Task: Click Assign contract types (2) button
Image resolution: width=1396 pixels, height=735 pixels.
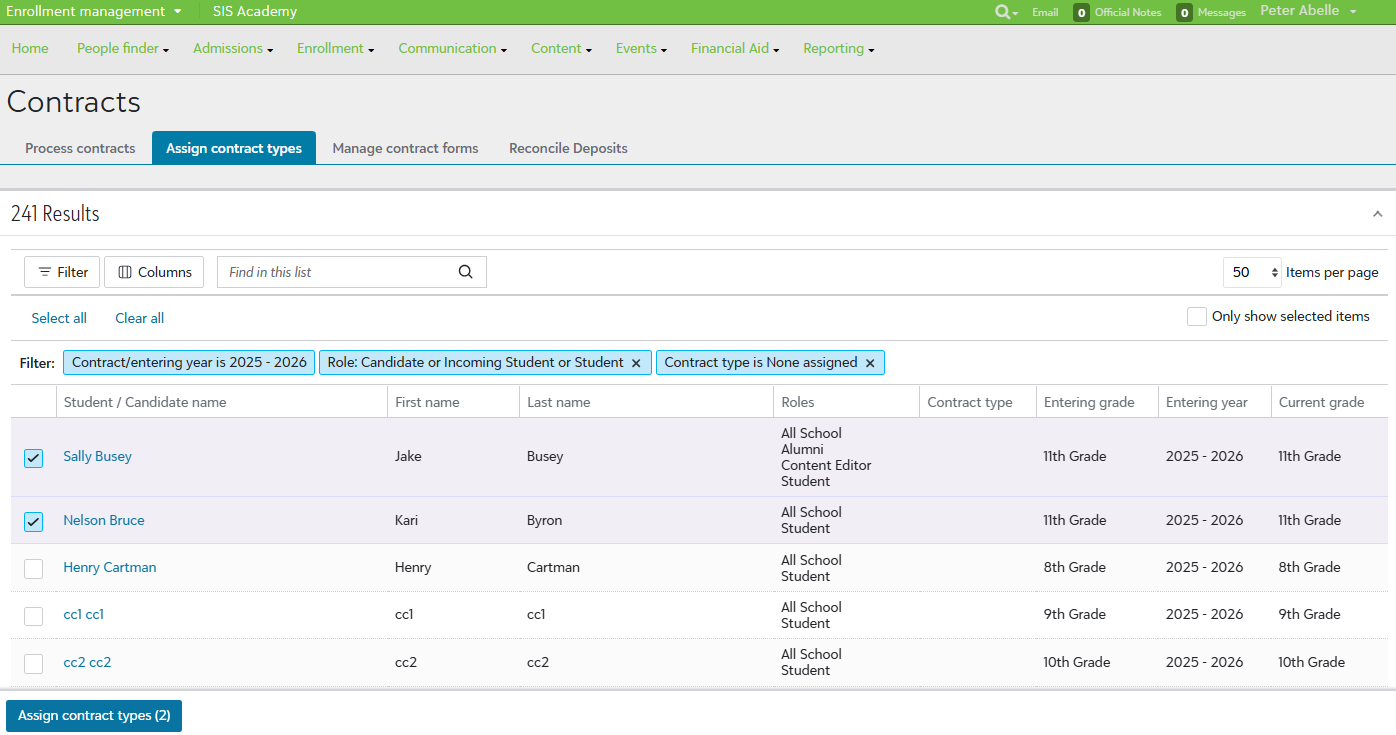Action: (94, 716)
